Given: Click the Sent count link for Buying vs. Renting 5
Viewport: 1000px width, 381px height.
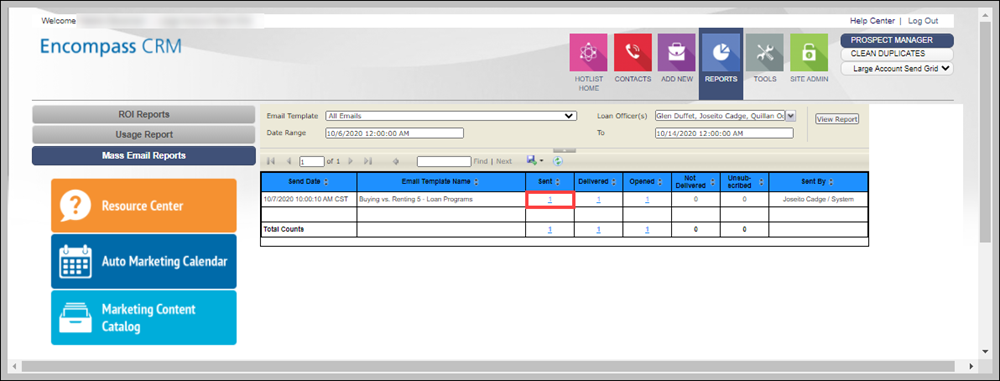Looking at the screenshot, I should click(550, 199).
